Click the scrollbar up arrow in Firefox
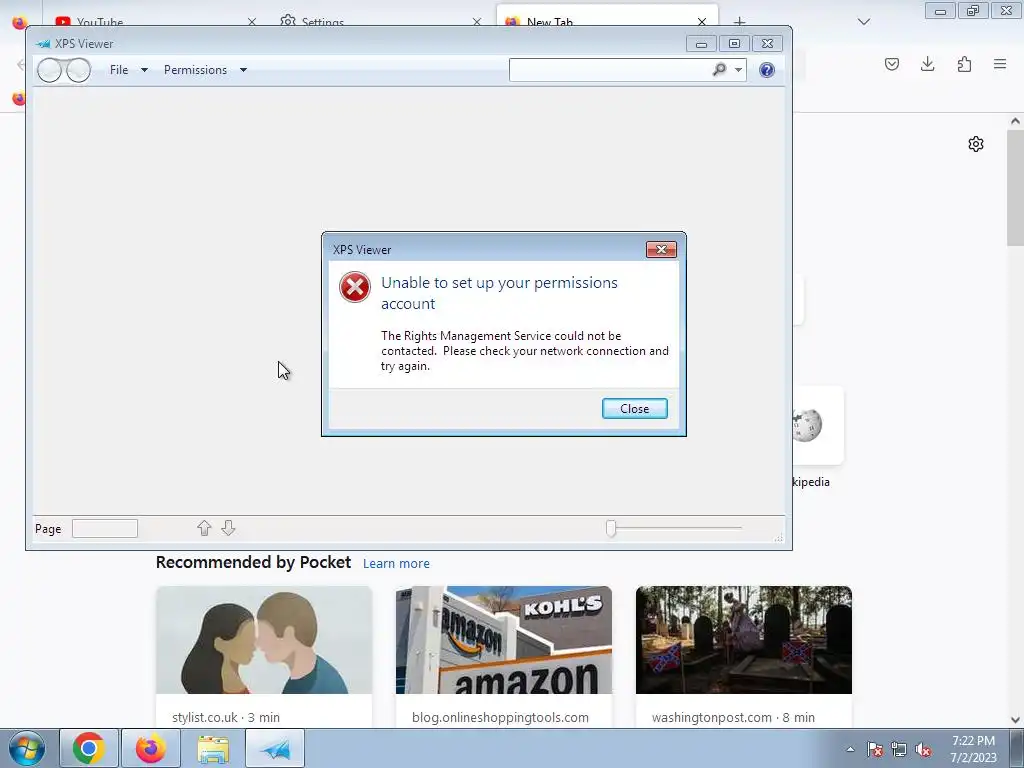The height and width of the screenshot is (768, 1024). tap(1015, 121)
